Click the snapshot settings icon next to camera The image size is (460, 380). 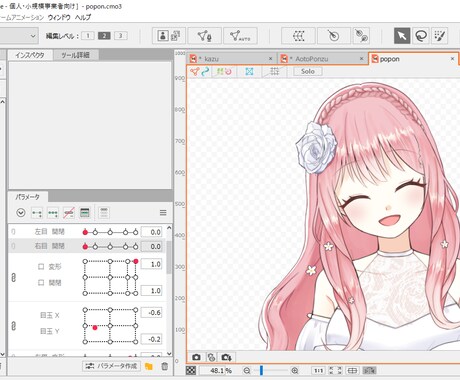point(211,357)
